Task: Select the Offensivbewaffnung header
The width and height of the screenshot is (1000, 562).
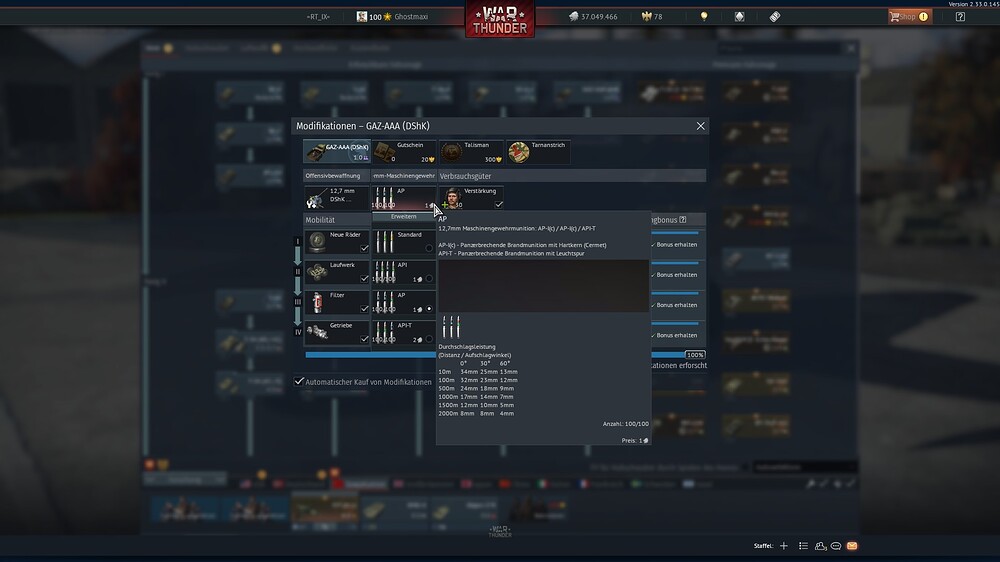Action: click(x=335, y=175)
